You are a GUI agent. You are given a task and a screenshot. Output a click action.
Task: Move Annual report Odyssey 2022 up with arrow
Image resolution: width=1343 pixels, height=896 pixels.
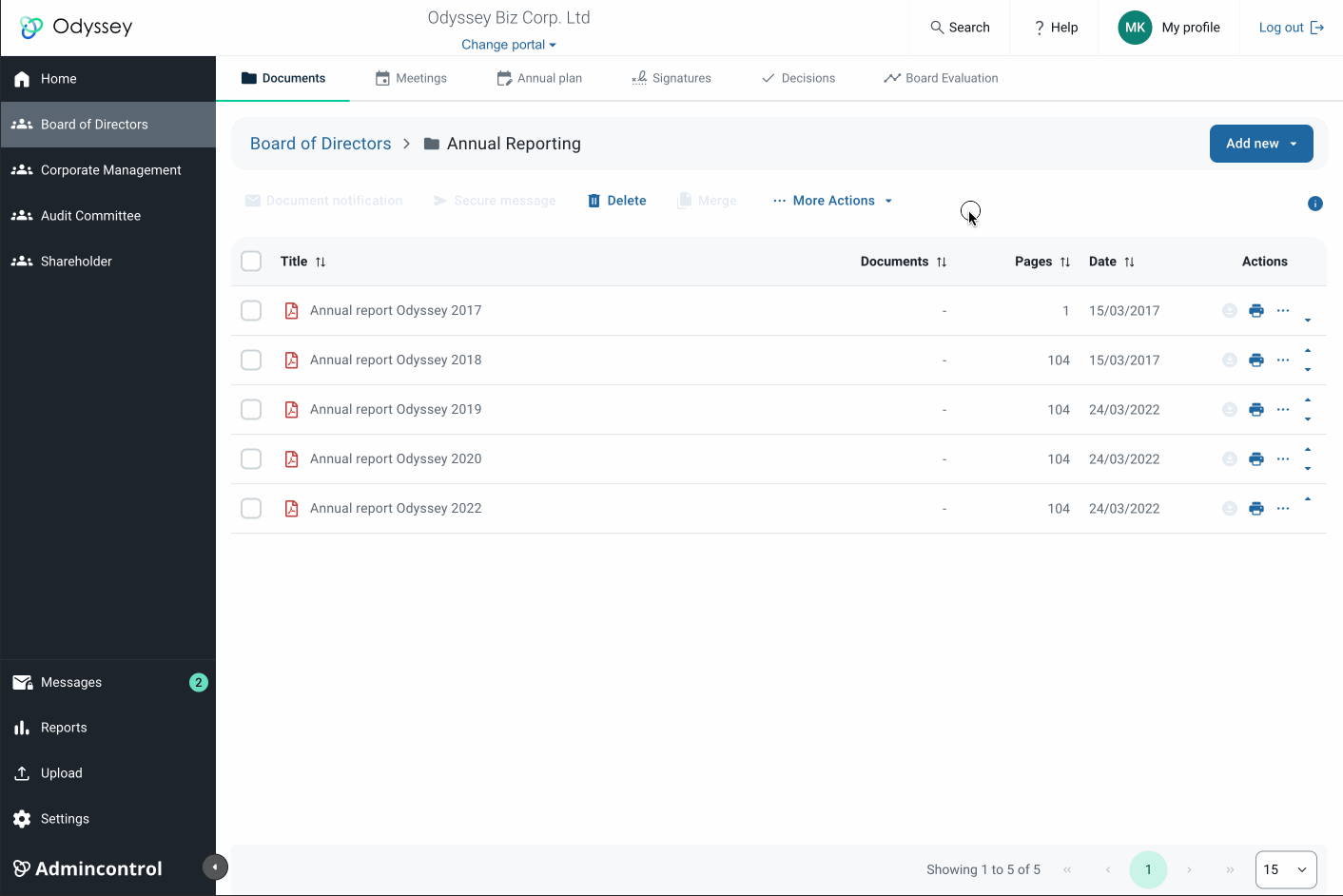[x=1308, y=499]
